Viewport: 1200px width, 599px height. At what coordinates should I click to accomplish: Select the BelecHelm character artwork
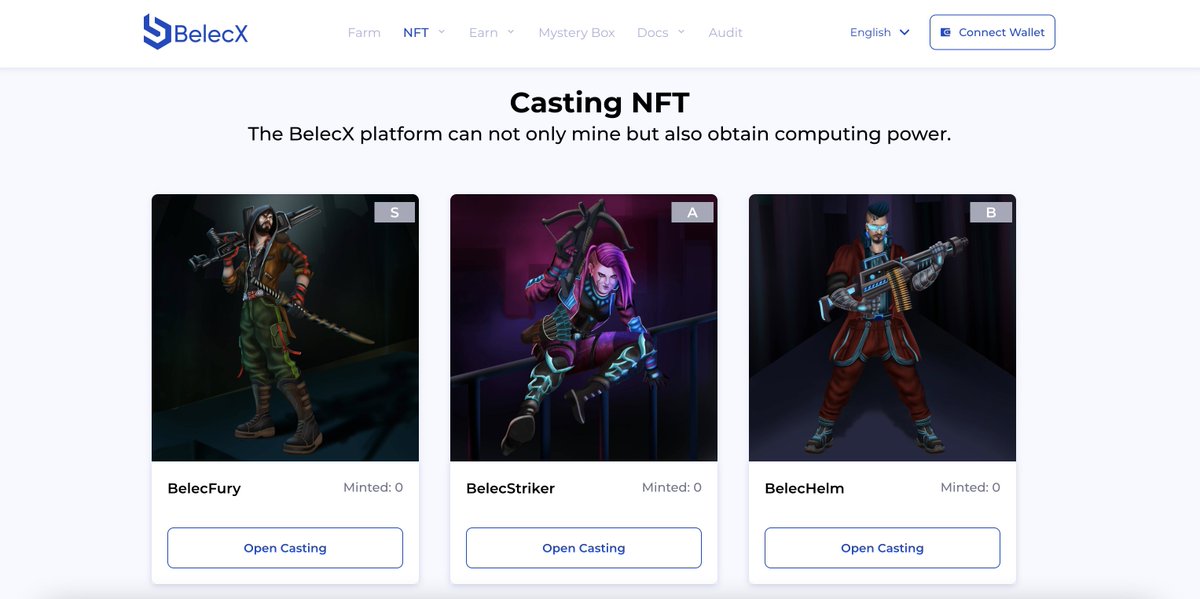pyautogui.click(x=882, y=328)
